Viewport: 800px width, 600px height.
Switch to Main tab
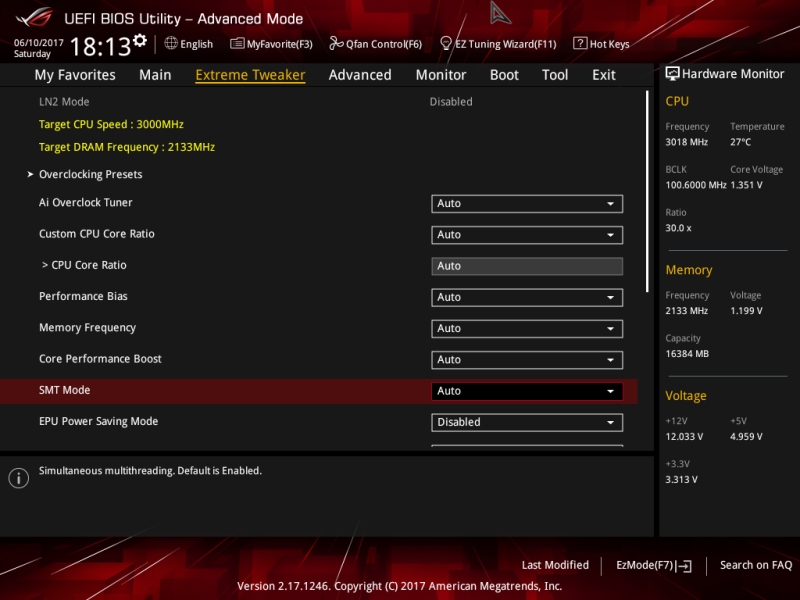[155, 75]
